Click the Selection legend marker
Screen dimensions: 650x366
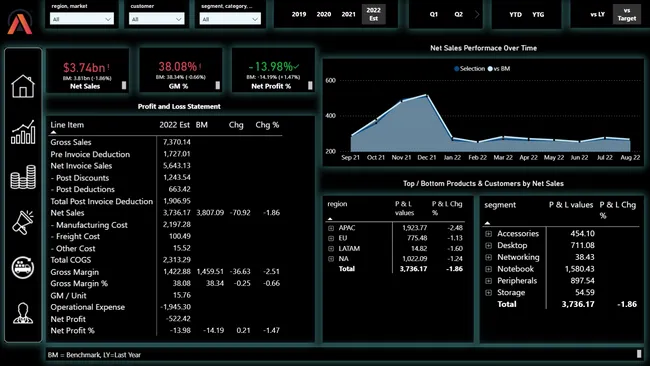point(457,69)
